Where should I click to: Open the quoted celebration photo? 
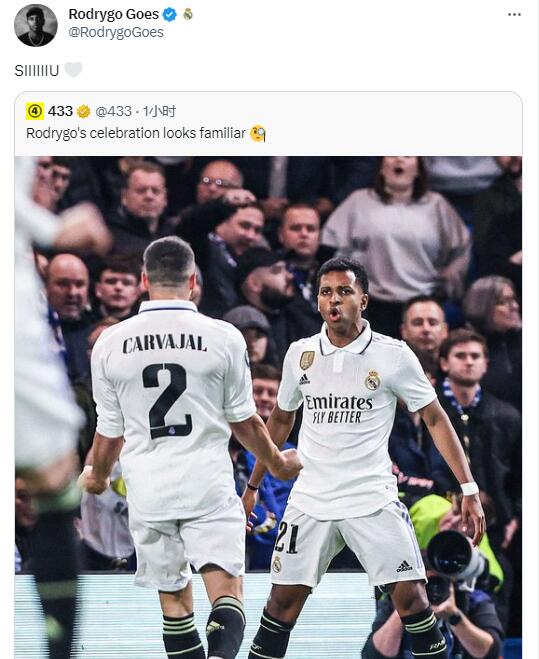tap(268, 407)
